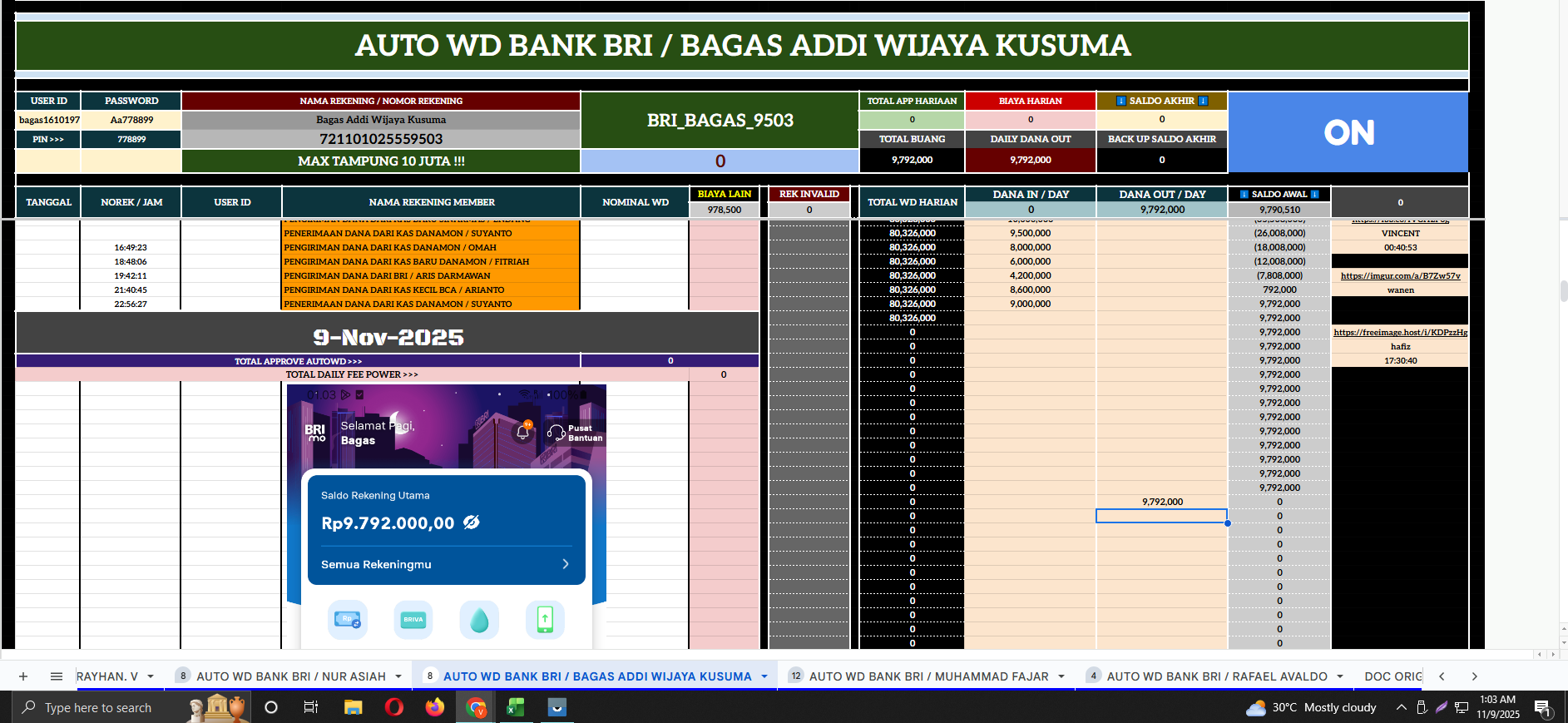1568x723 pixels.
Task: Click the transfer icon in BRImo image
Action: pos(347,620)
